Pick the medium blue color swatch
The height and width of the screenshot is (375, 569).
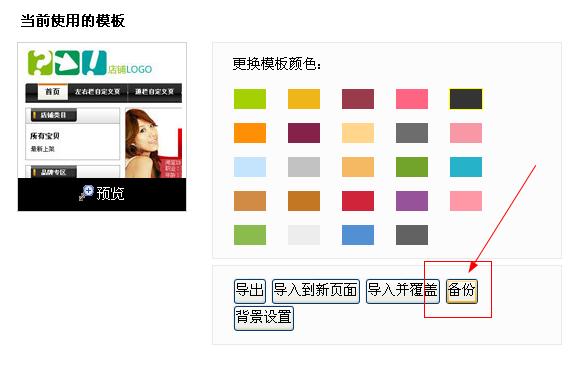(358, 235)
